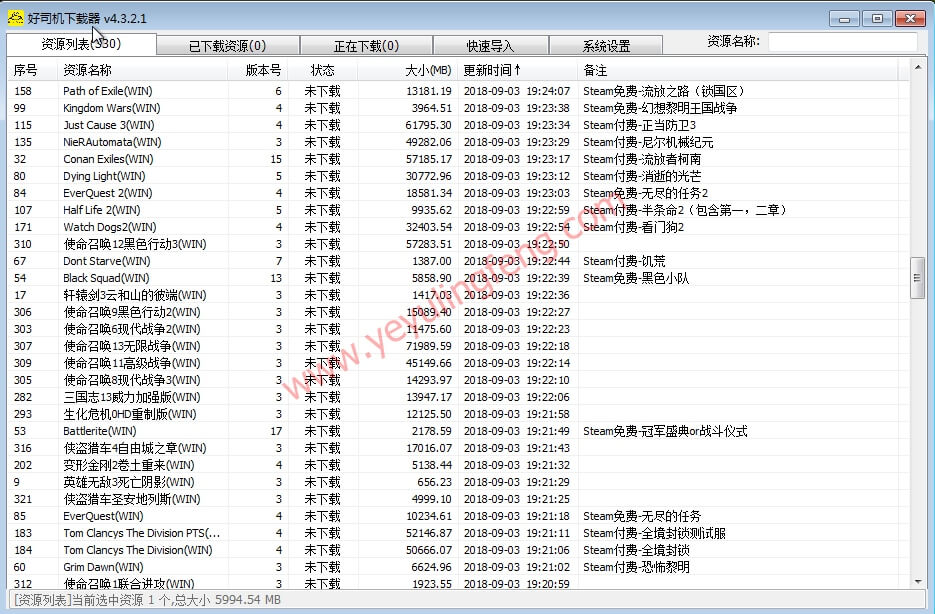The height and width of the screenshot is (614, 935).
Task: Click the timestamp 2018-09-03 19:21:02
Action: (516, 567)
